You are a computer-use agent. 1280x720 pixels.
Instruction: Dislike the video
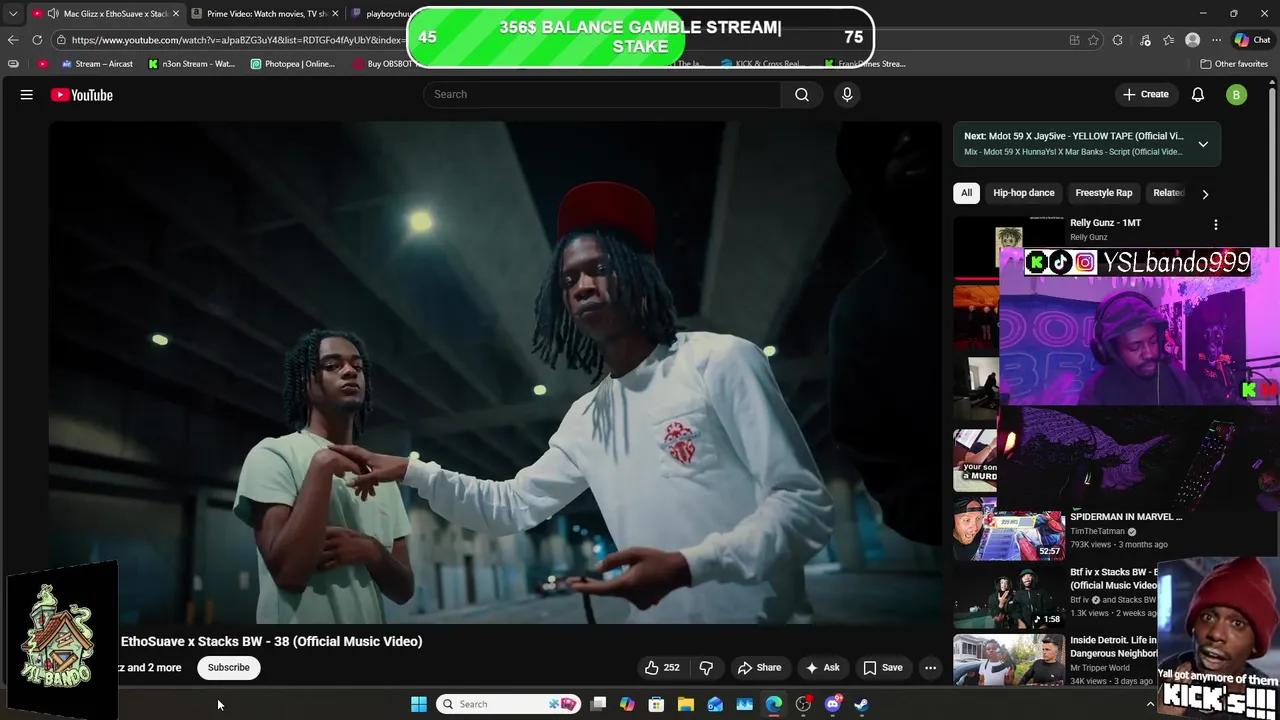tap(706, 667)
